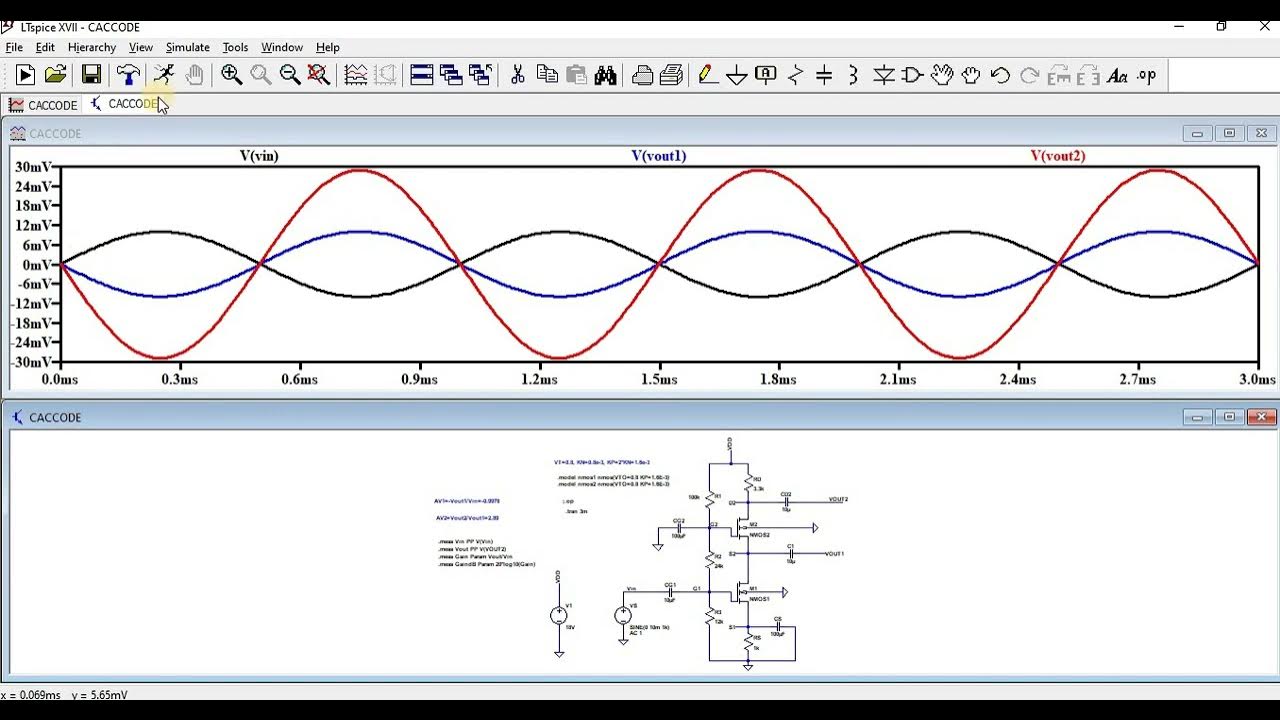Click the Pan magnifier icon

coord(261,75)
